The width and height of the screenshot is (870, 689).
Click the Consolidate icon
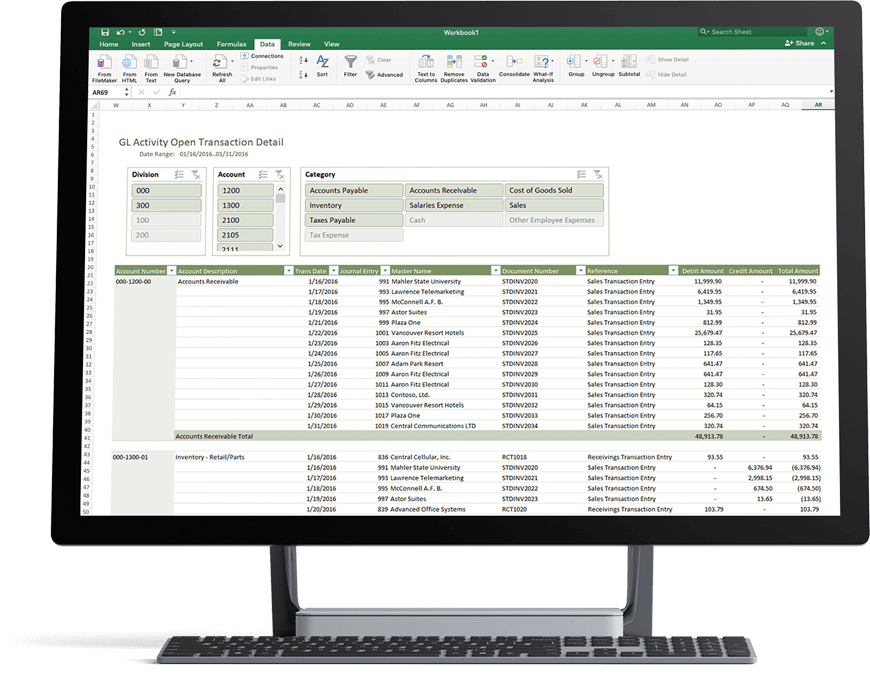click(x=514, y=61)
